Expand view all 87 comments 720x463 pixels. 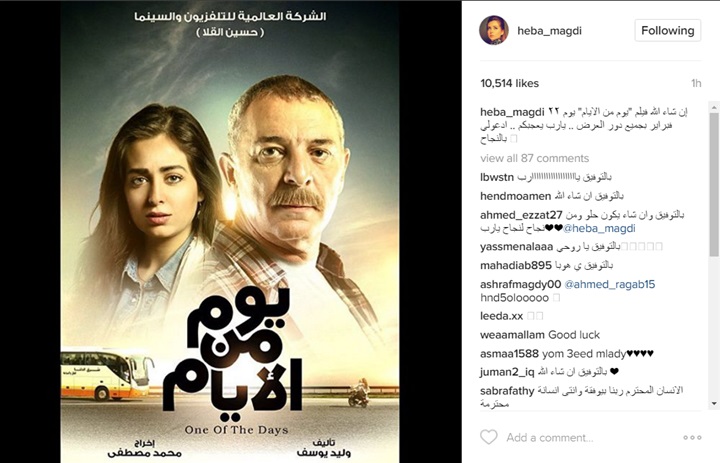point(534,158)
